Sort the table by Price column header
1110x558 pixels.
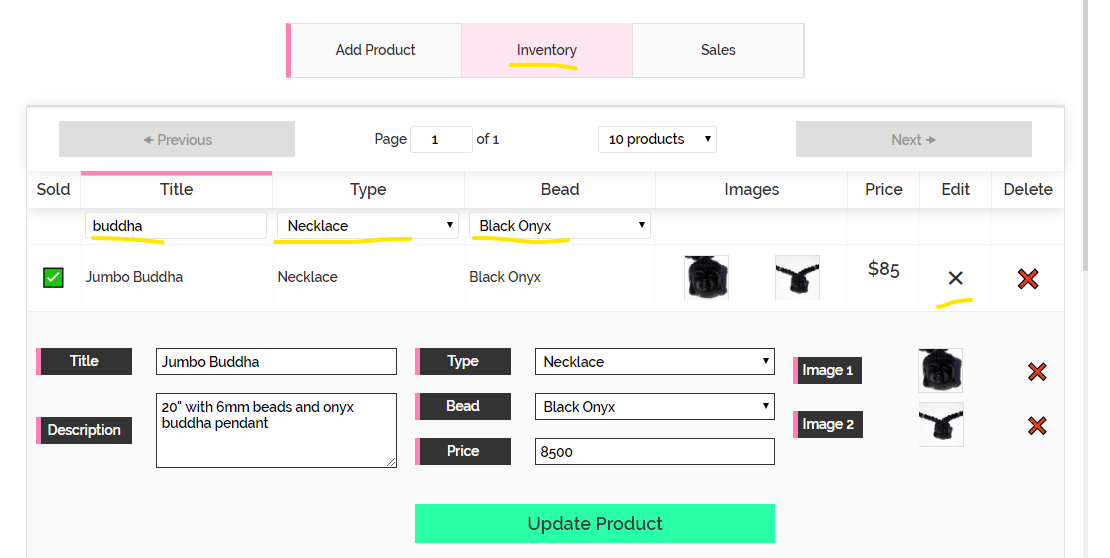pos(883,189)
